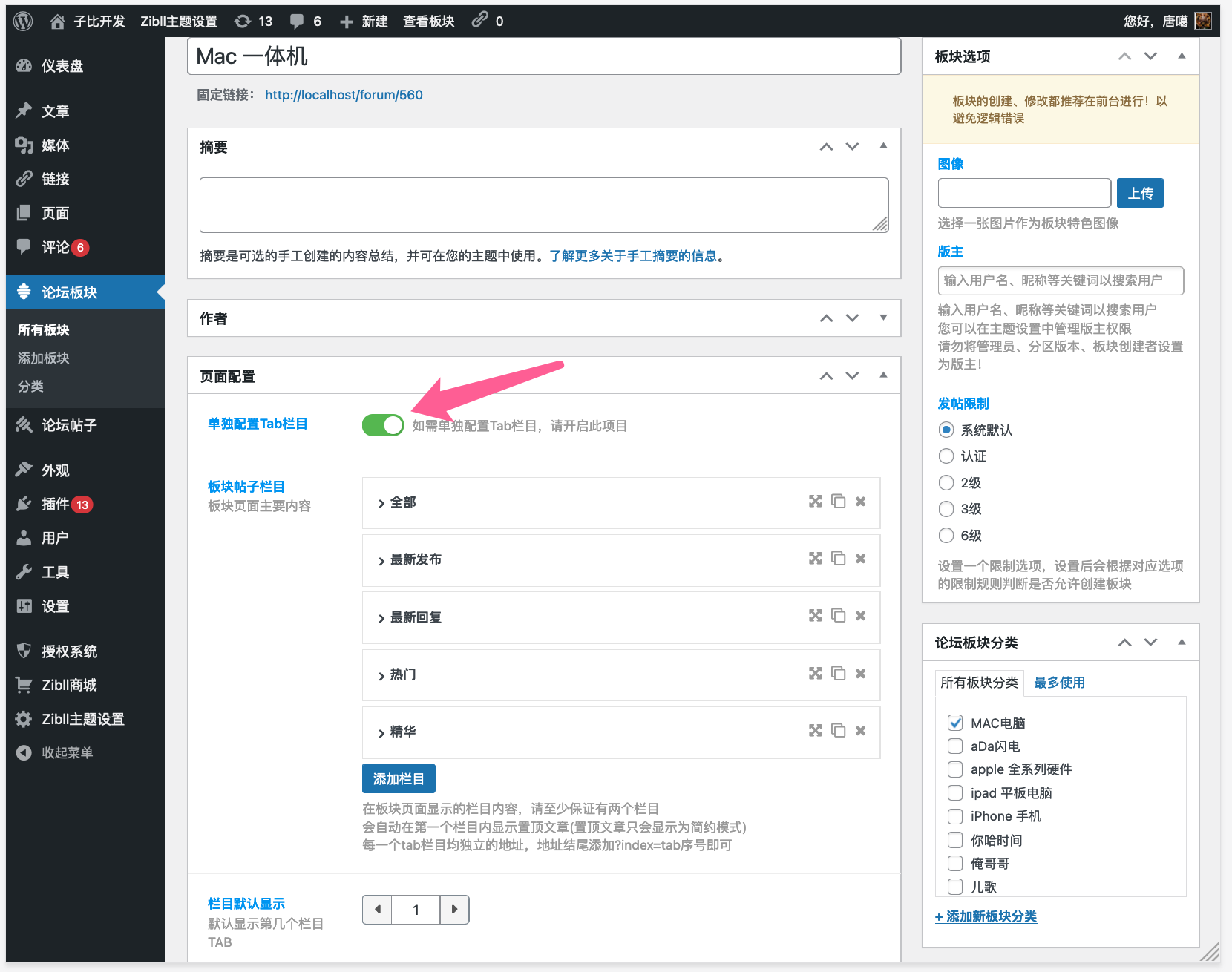Toggle off 单独配置Tab栏目 switch
Viewport: 1232px width, 972px height.
pyautogui.click(x=382, y=424)
